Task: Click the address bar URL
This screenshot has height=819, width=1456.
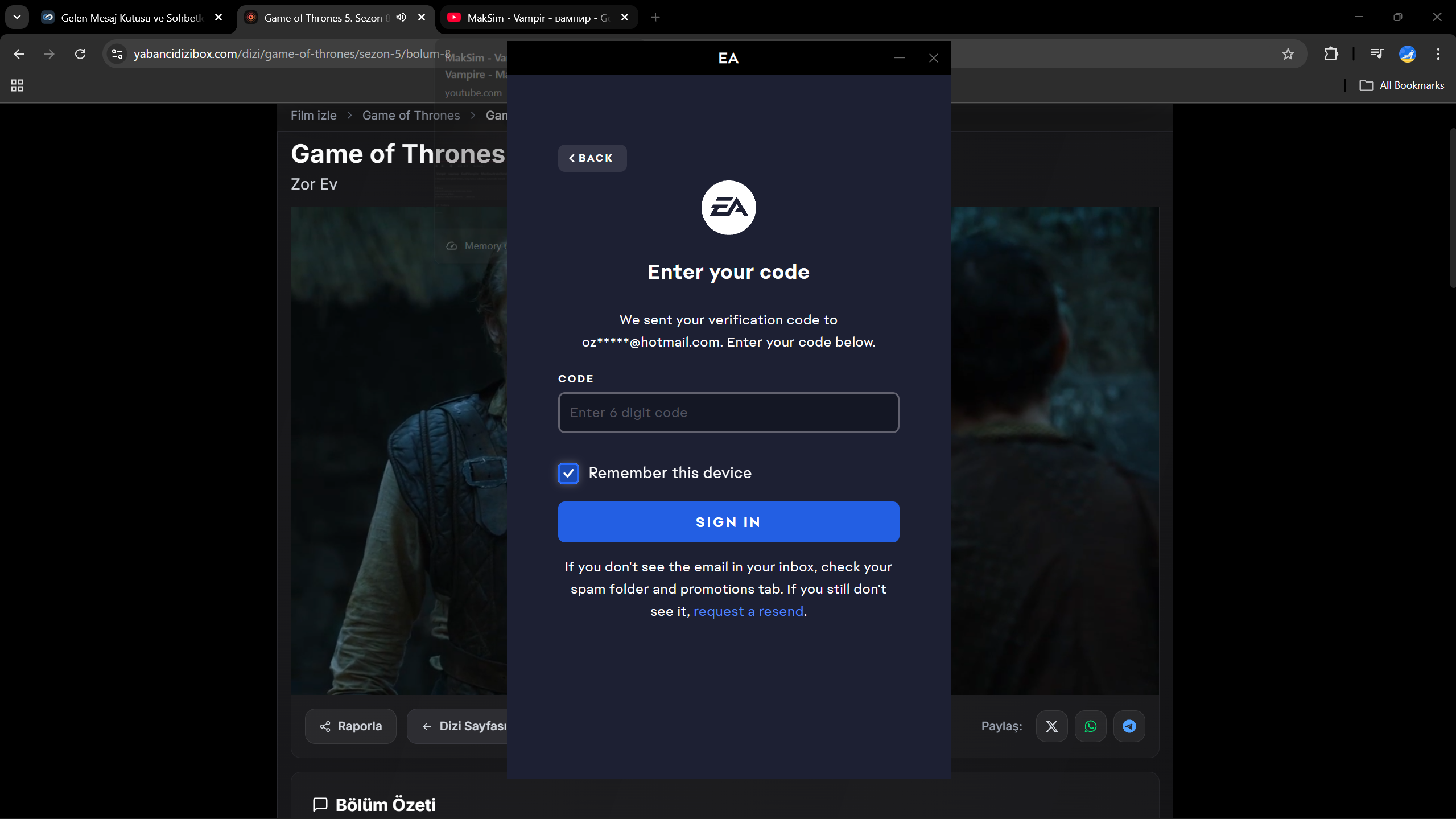Action: tap(292, 54)
